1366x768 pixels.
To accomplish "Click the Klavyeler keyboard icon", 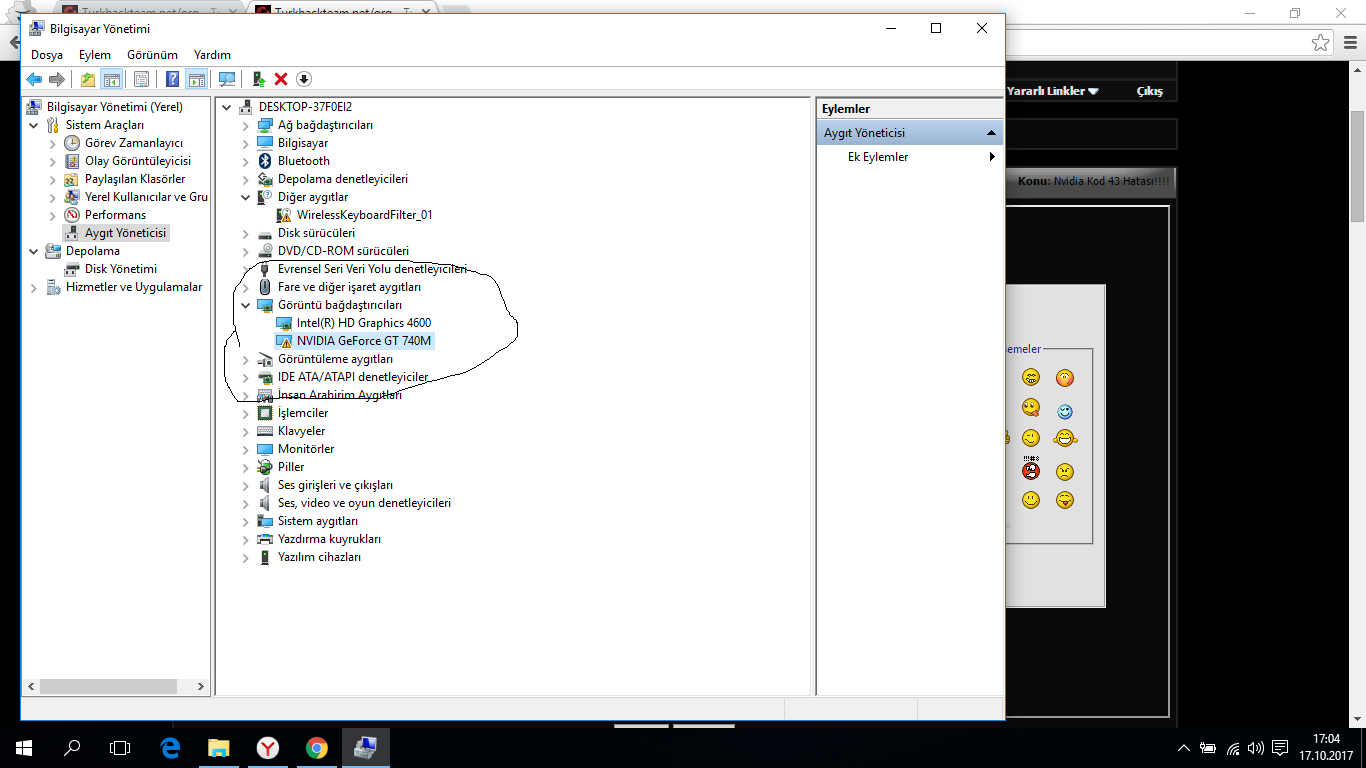I will click(265, 431).
